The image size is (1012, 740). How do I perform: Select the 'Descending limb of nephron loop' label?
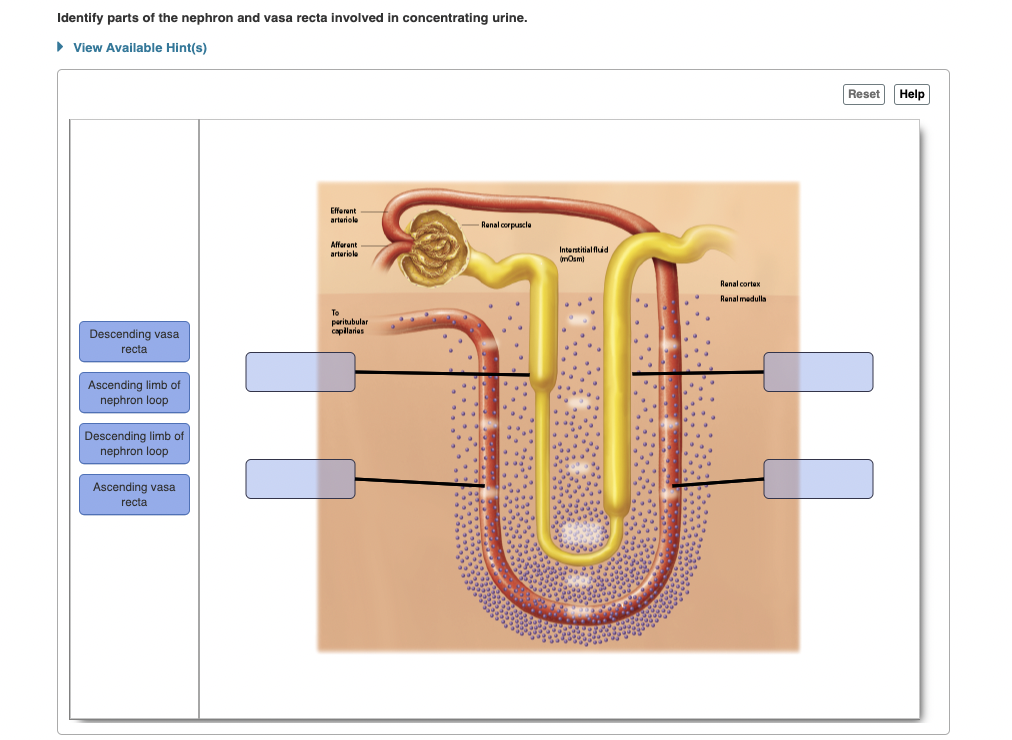pos(134,443)
